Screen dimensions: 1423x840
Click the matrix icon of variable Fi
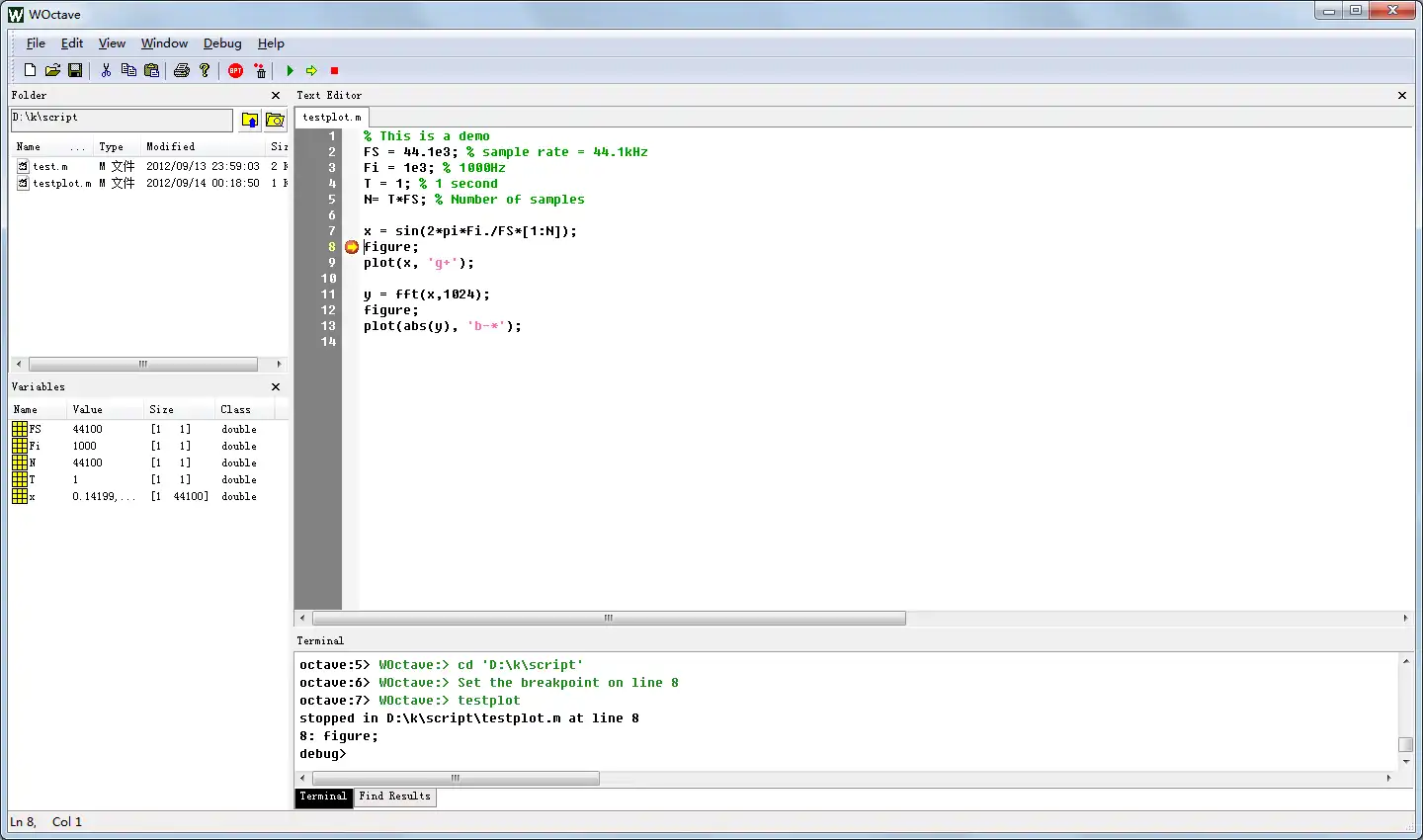(x=20, y=446)
